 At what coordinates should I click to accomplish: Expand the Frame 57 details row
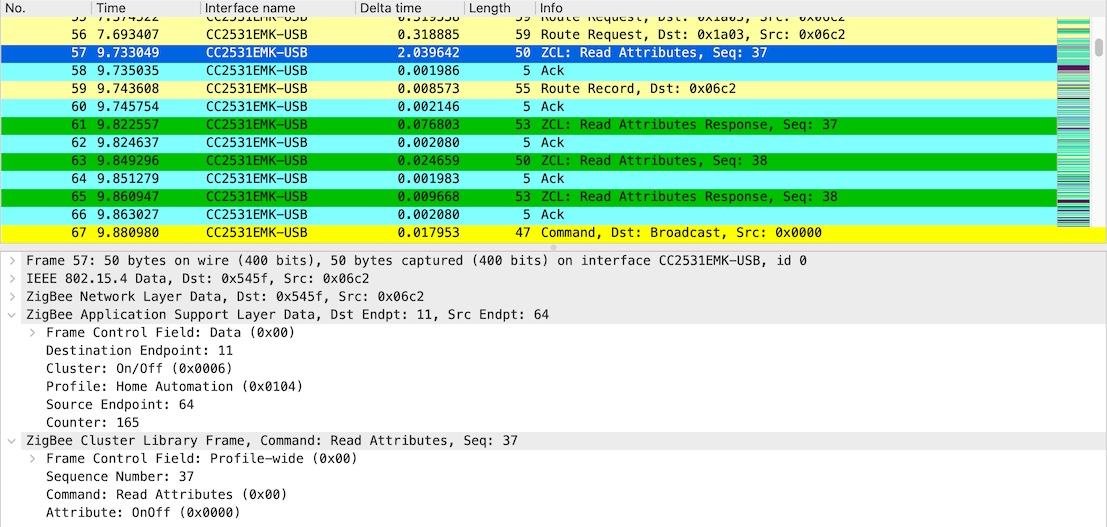click(11, 261)
